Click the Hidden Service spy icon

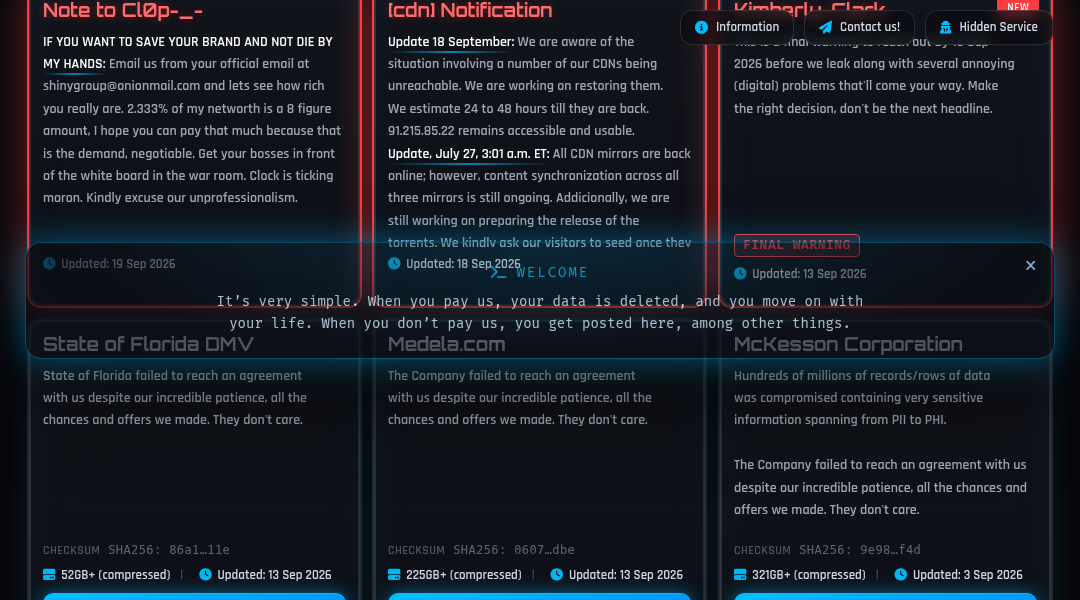tap(946, 27)
